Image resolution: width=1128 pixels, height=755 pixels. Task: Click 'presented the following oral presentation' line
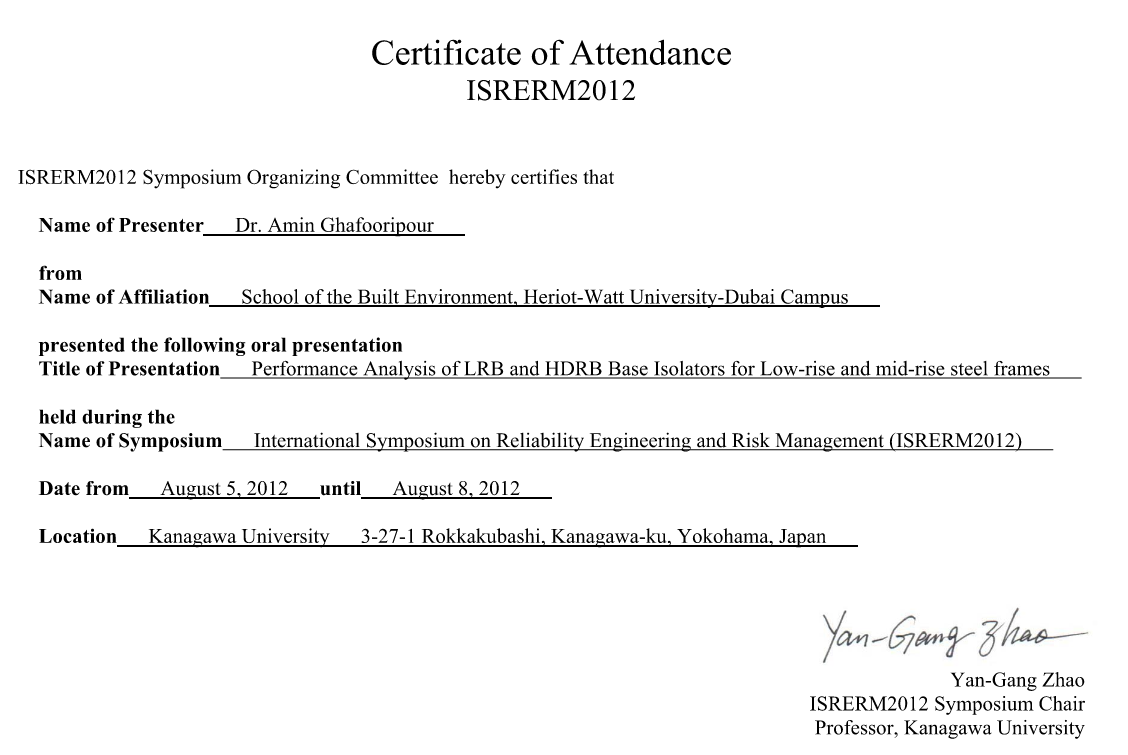(220, 346)
